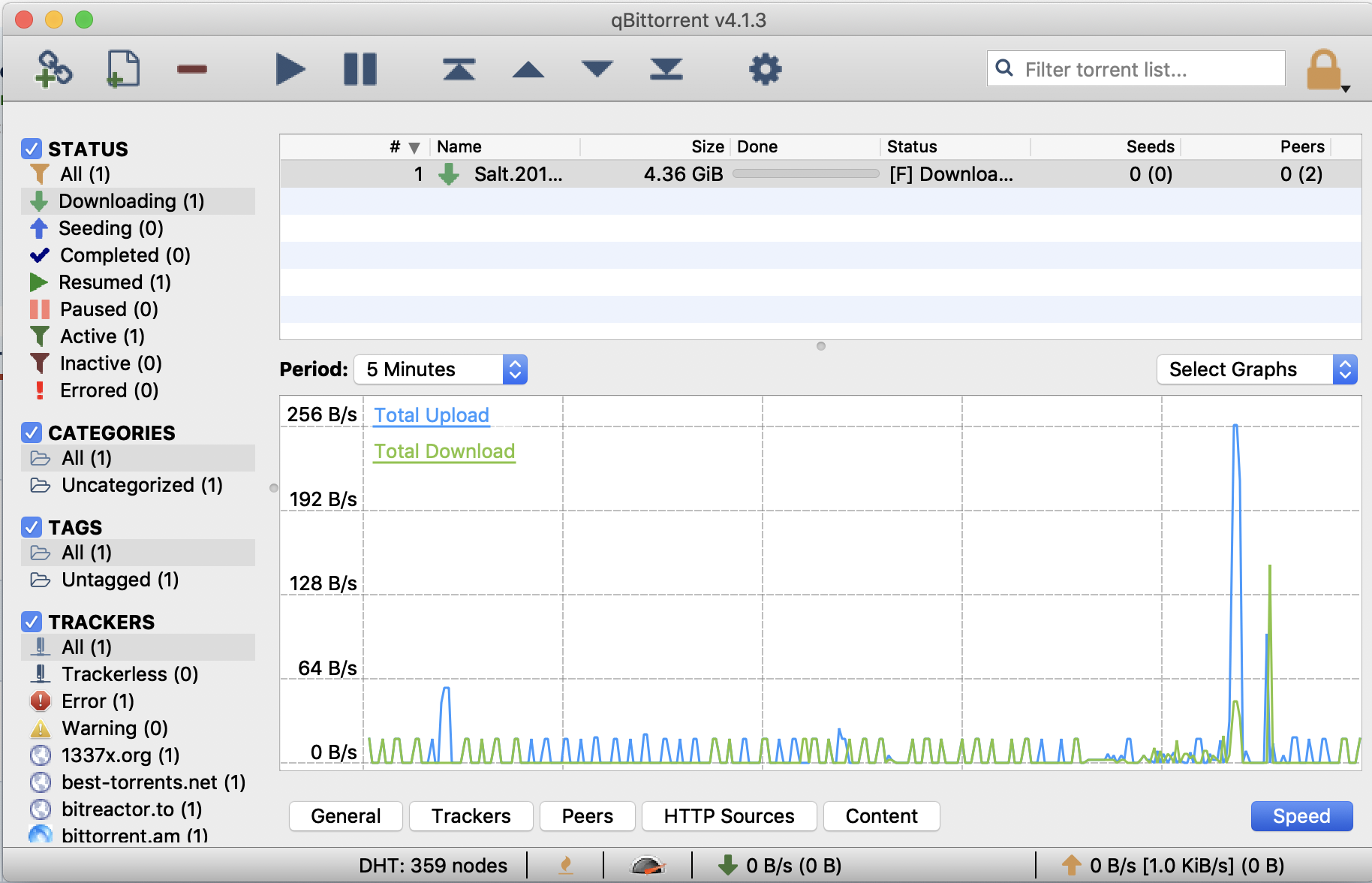The height and width of the screenshot is (883, 1372).
Task: Click DHT: 359 nodes status text
Action: 433,866
